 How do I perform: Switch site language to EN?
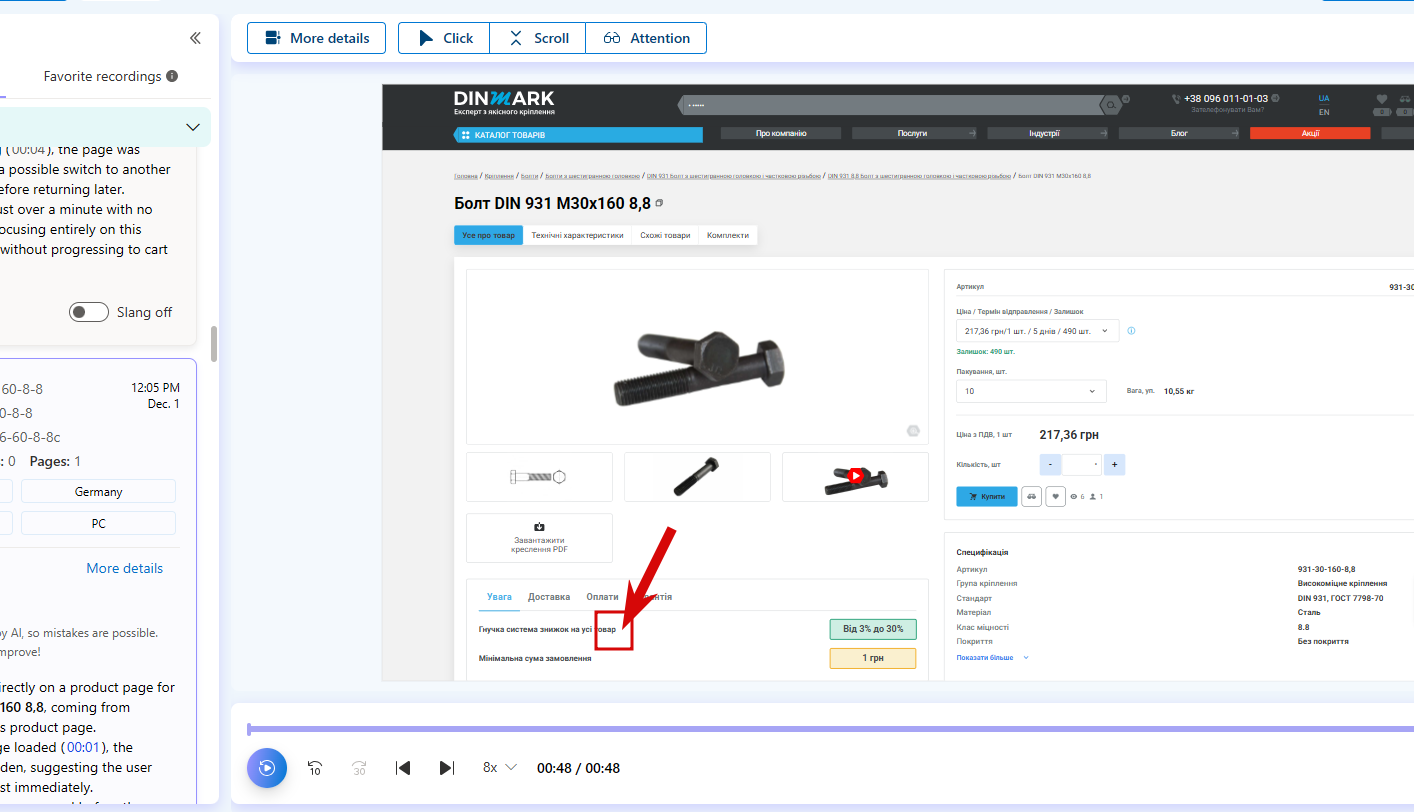(x=1324, y=112)
